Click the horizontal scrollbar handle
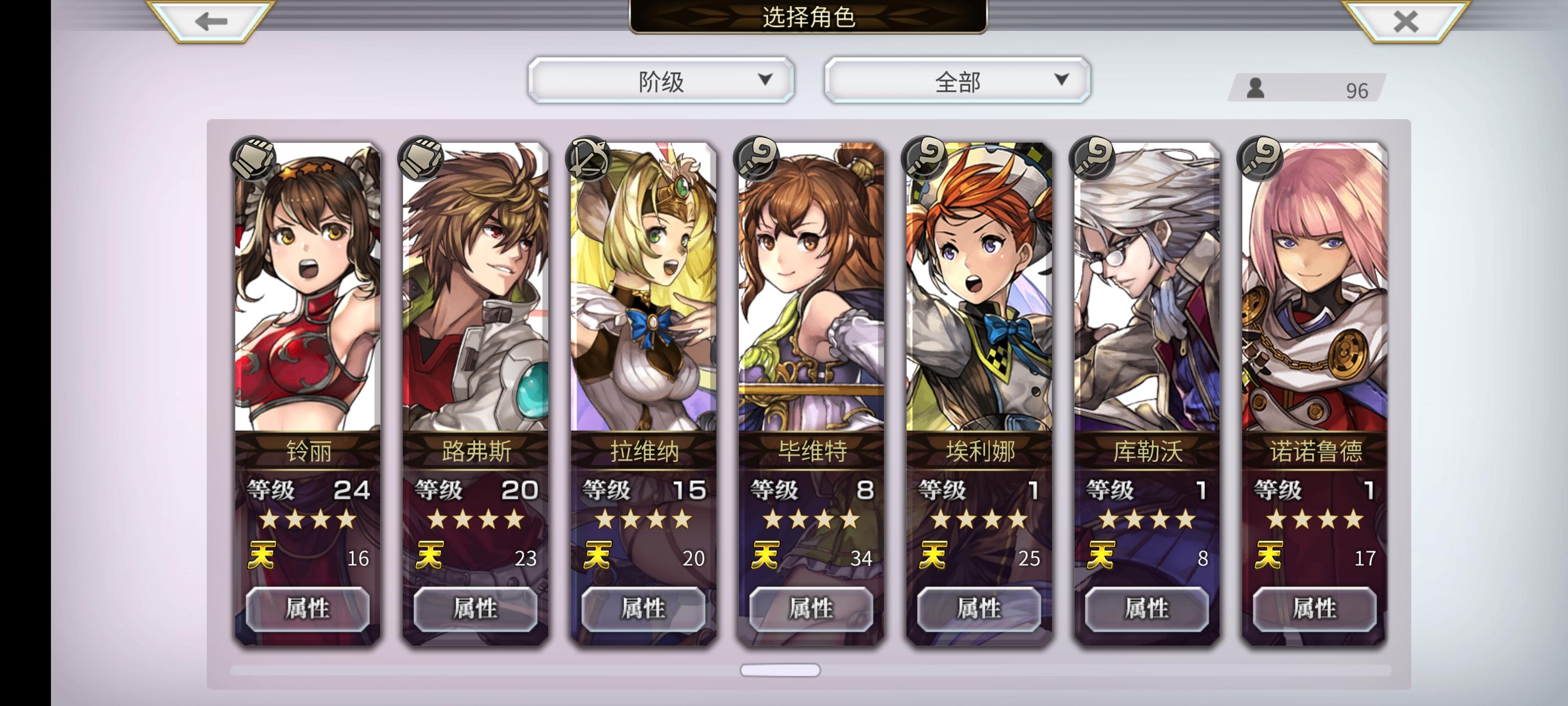This screenshot has width=1568, height=706. pyautogui.click(x=780, y=670)
